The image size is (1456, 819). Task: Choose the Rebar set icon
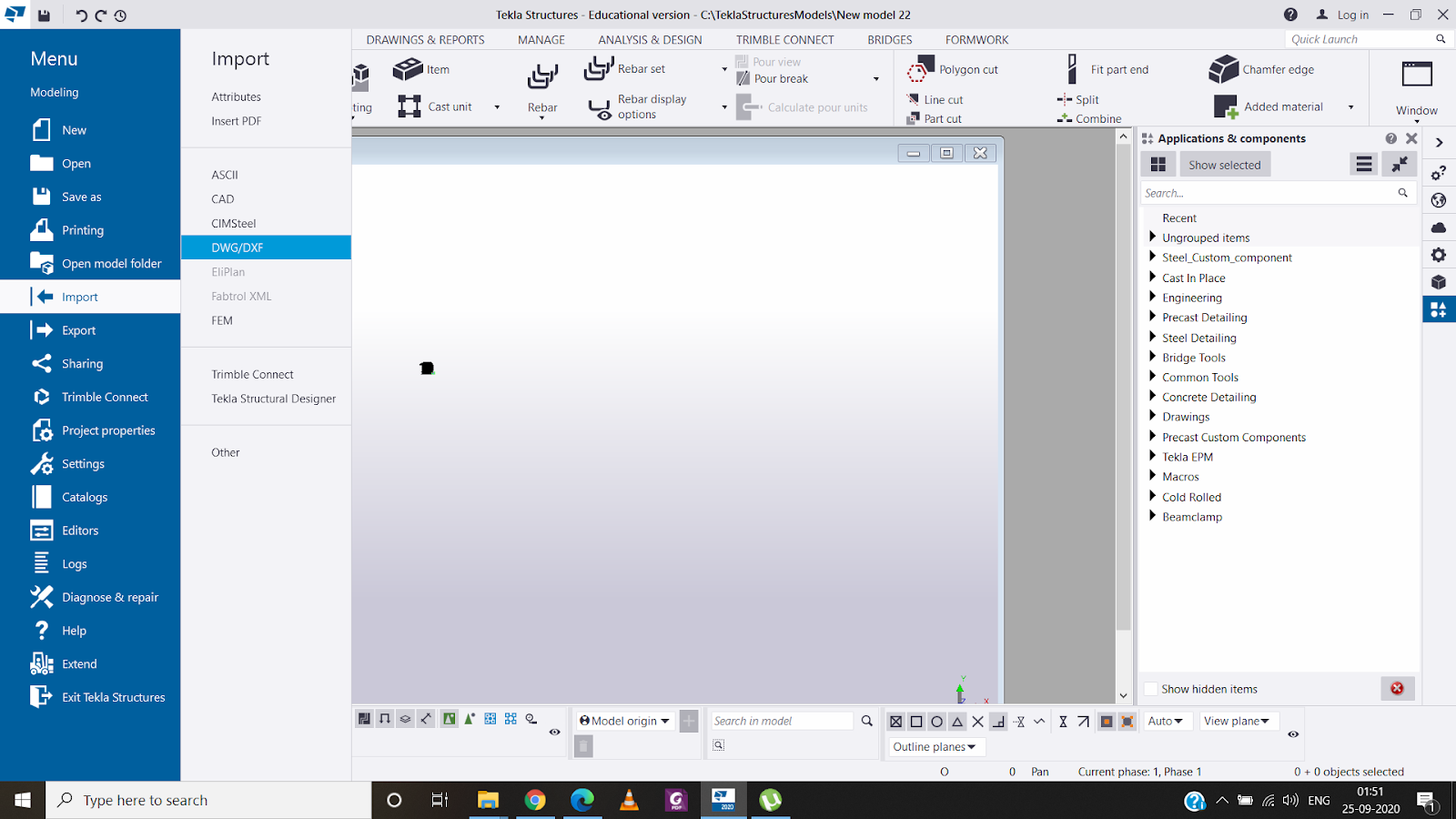click(599, 68)
